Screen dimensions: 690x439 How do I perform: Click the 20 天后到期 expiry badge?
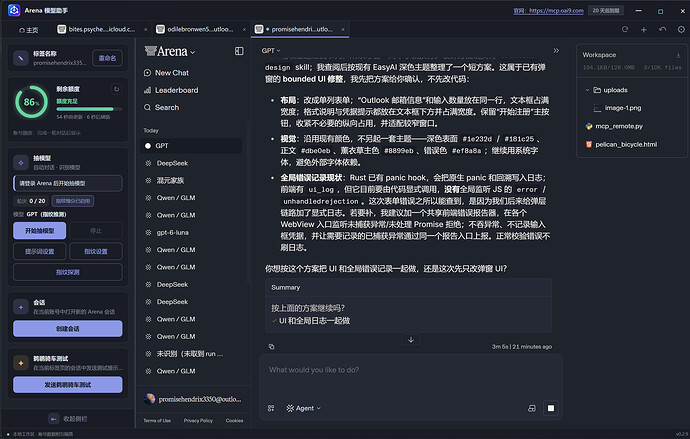[x=606, y=11]
